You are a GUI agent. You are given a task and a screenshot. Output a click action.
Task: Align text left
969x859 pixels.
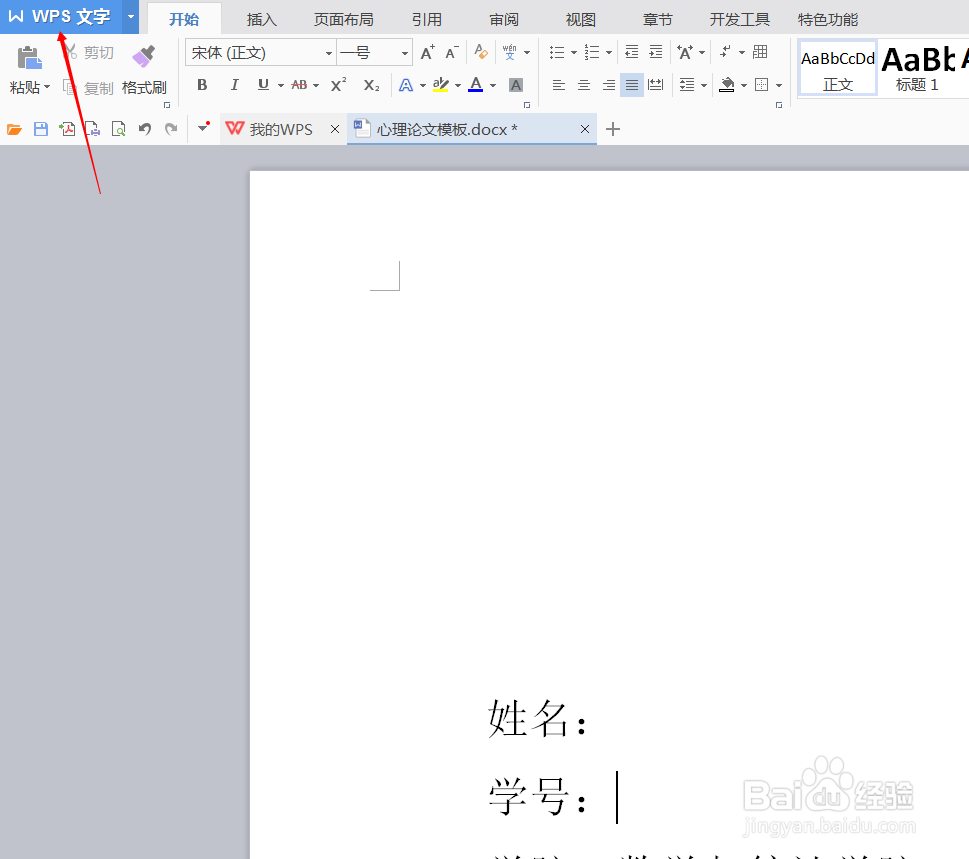click(559, 85)
